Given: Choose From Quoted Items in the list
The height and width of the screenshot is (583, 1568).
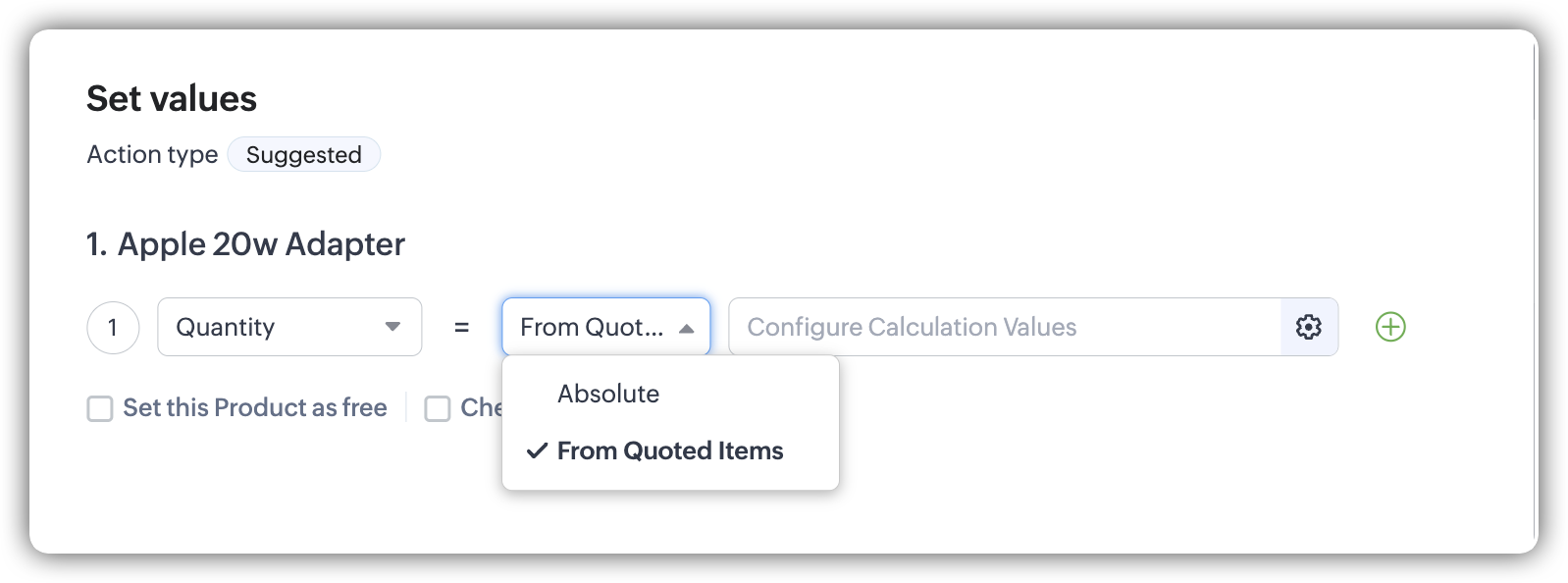Looking at the screenshot, I should (670, 450).
